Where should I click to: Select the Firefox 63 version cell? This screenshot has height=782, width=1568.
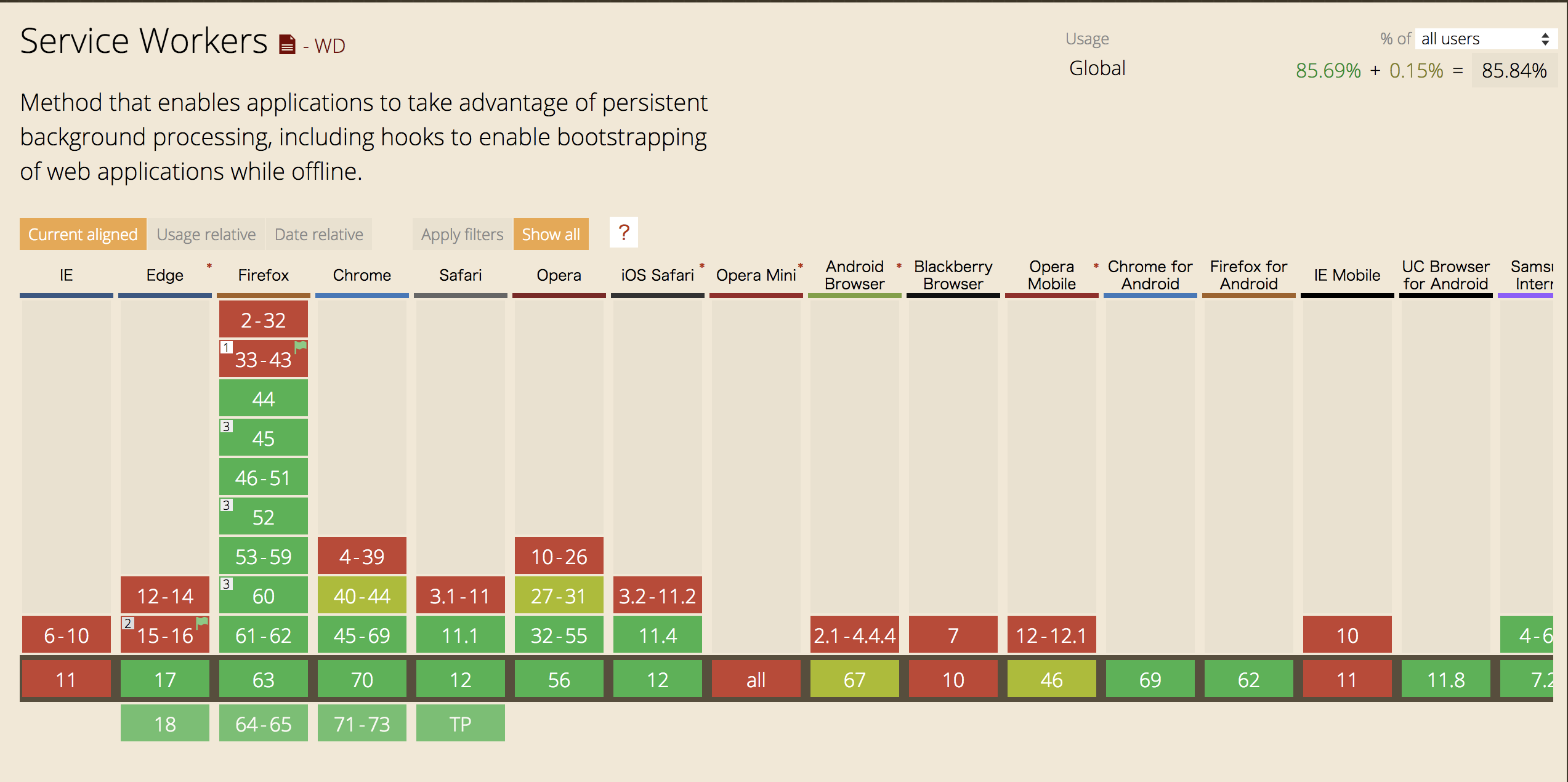pyautogui.click(x=263, y=679)
